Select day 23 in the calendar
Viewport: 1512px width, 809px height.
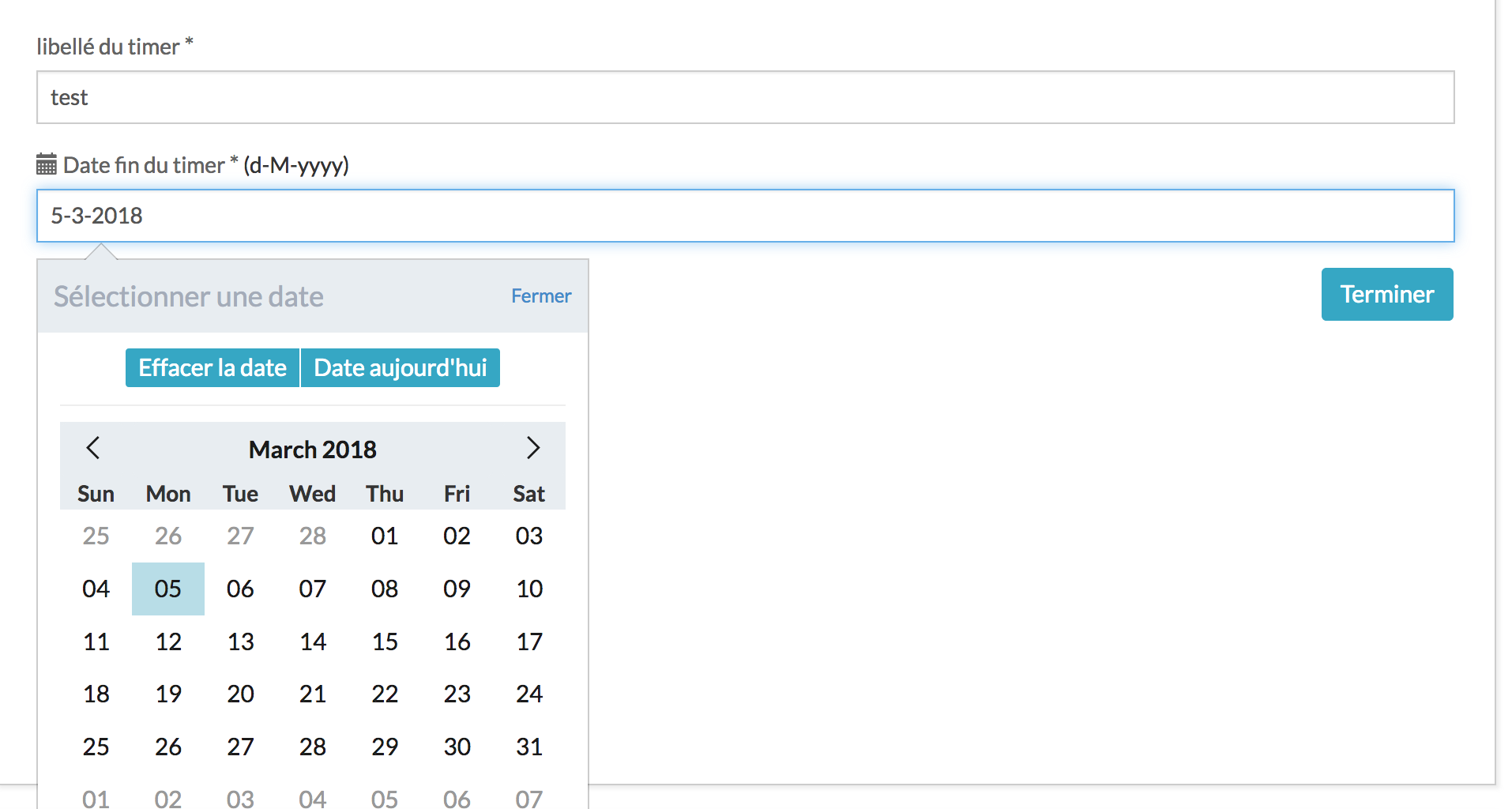457,694
